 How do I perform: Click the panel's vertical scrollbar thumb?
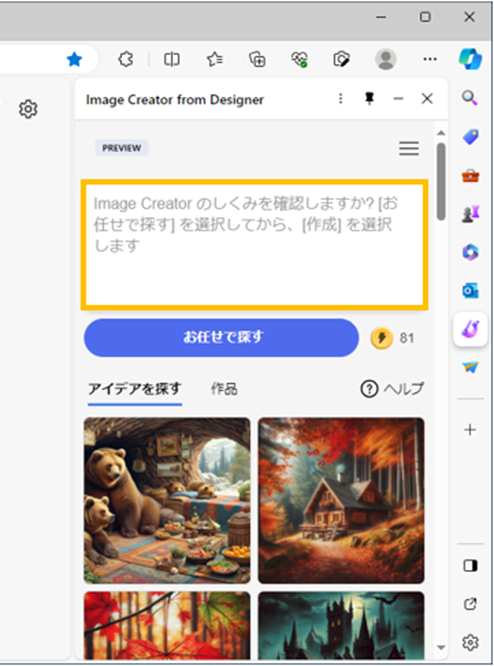pyautogui.click(x=441, y=181)
